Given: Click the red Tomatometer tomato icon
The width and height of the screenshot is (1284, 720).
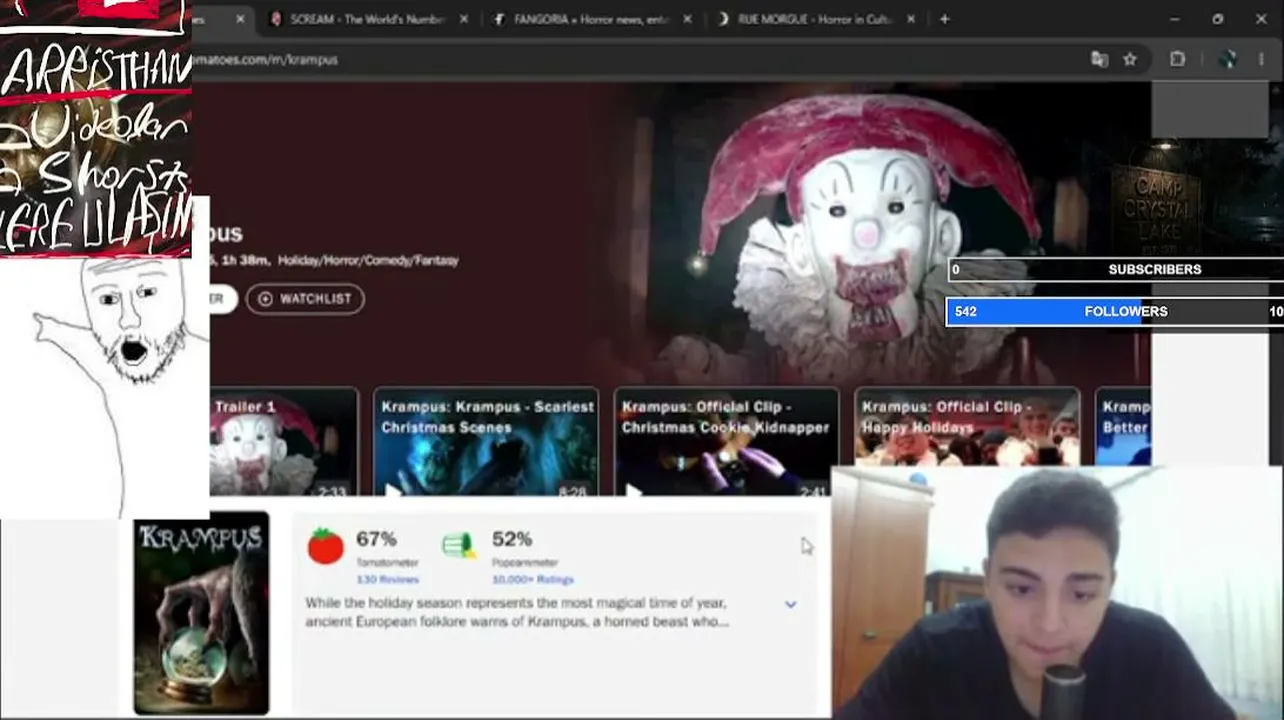Looking at the screenshot, I should 326,547.
